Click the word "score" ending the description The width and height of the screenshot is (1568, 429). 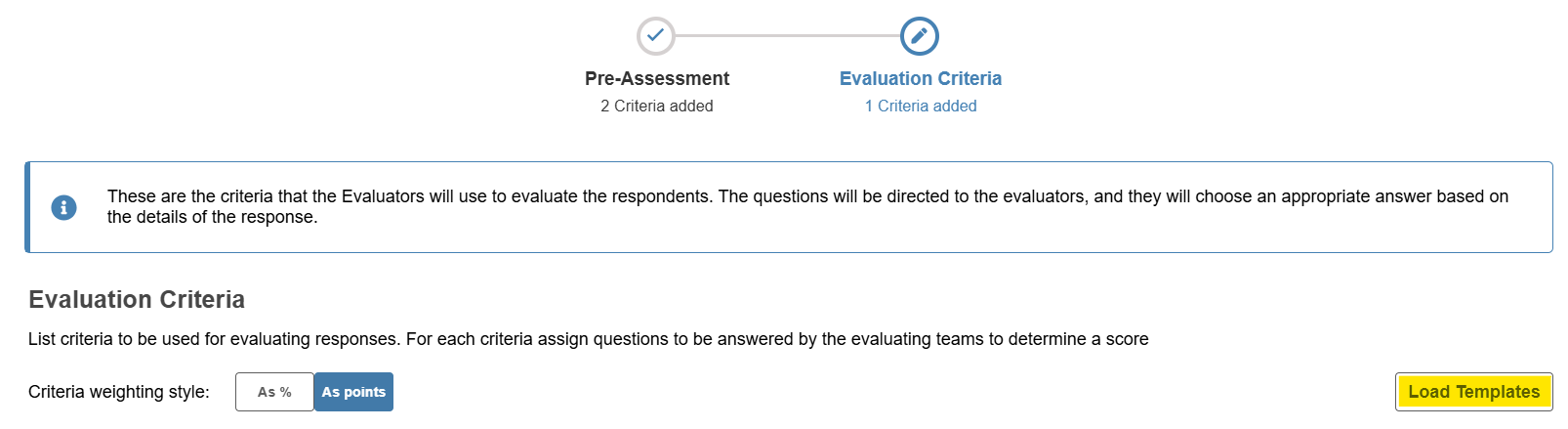[x=1127, y=339]
